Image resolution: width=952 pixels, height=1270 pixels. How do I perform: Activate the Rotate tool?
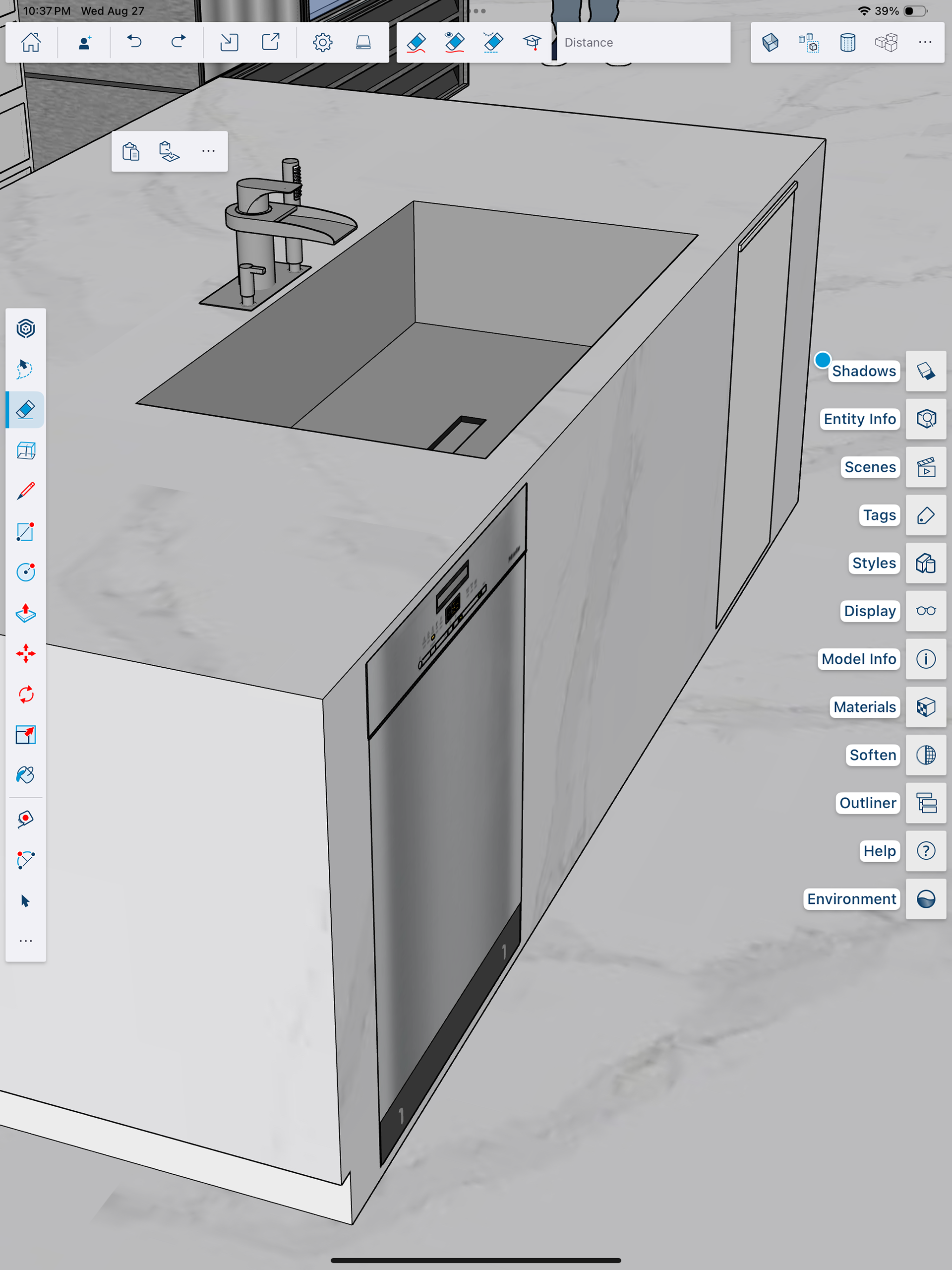pos(26,694)
